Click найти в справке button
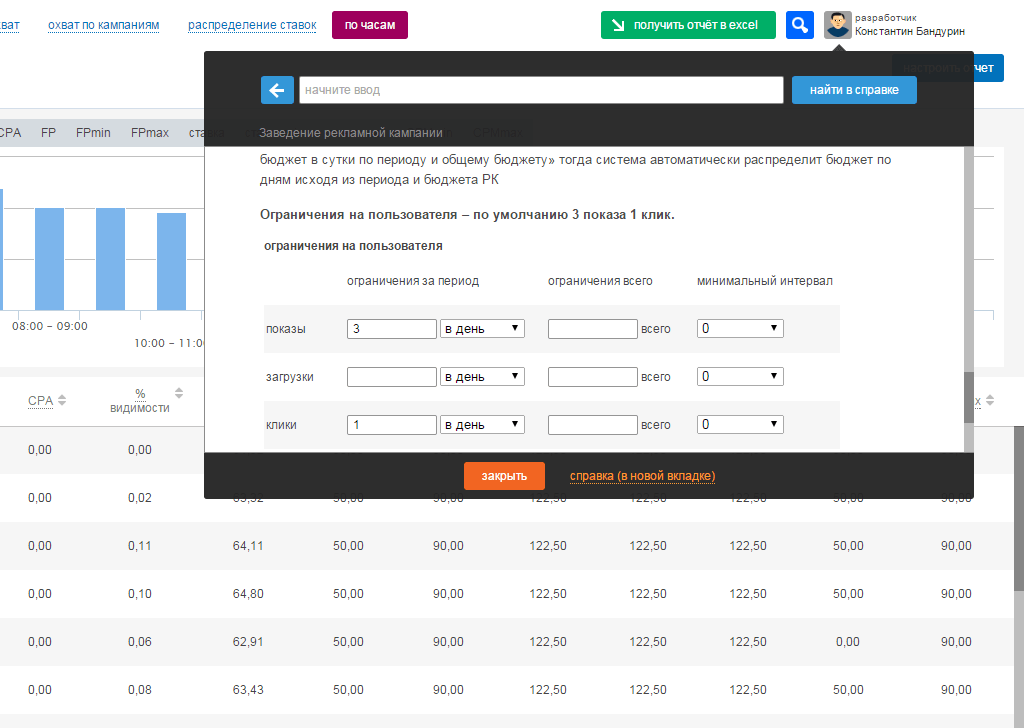Image resolution: width=1024 pixels, height=728 pixels. point(854,90)
